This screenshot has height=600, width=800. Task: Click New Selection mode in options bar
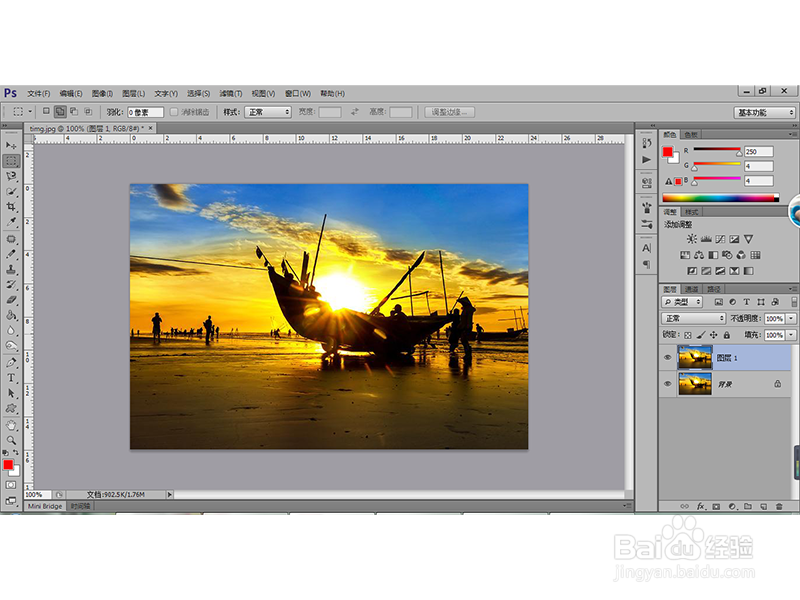pos(46,111)
